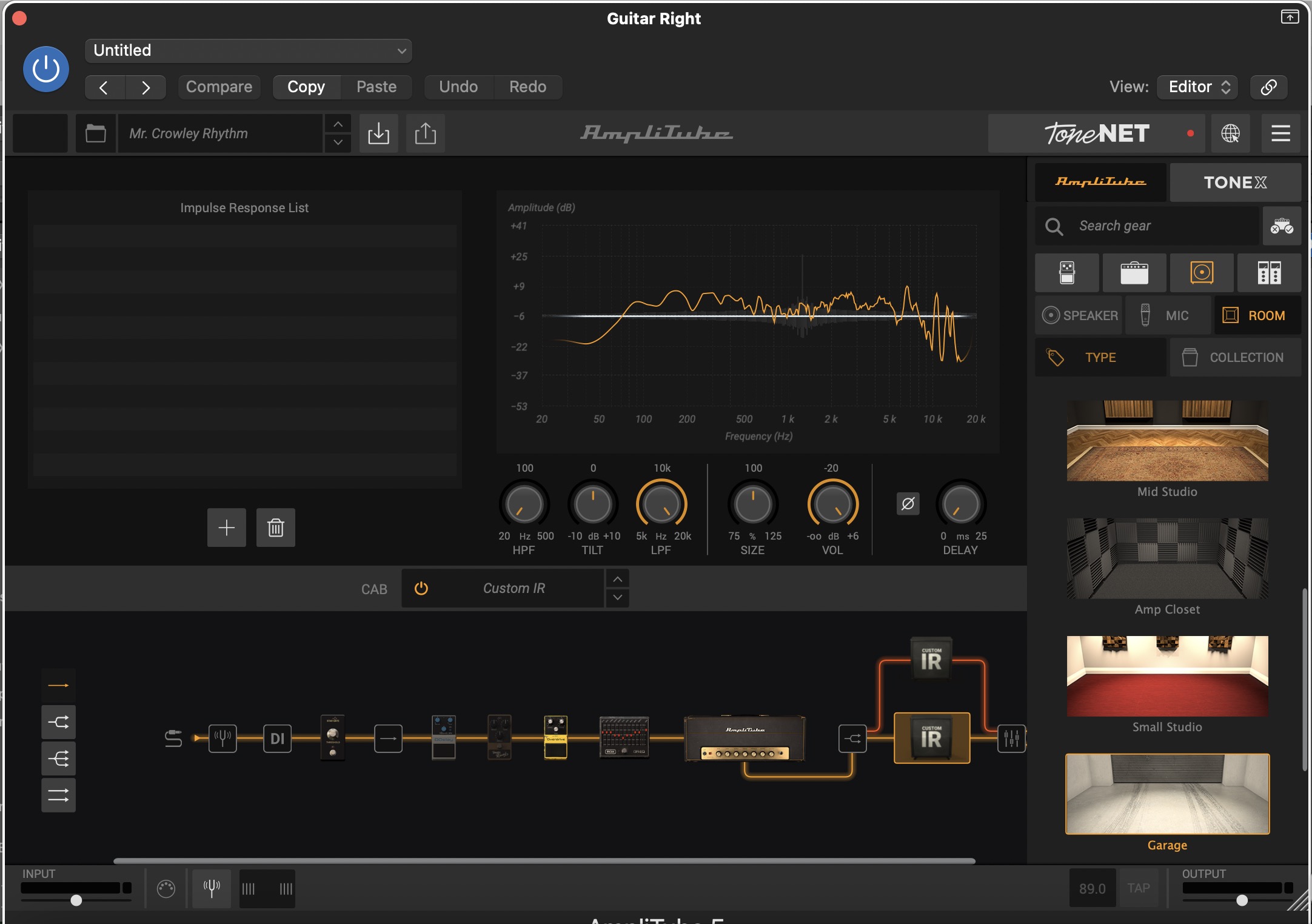Screen dimensions: 1312x924
Task: Sort gear by COLLECTION
Action: point(1236,358)
